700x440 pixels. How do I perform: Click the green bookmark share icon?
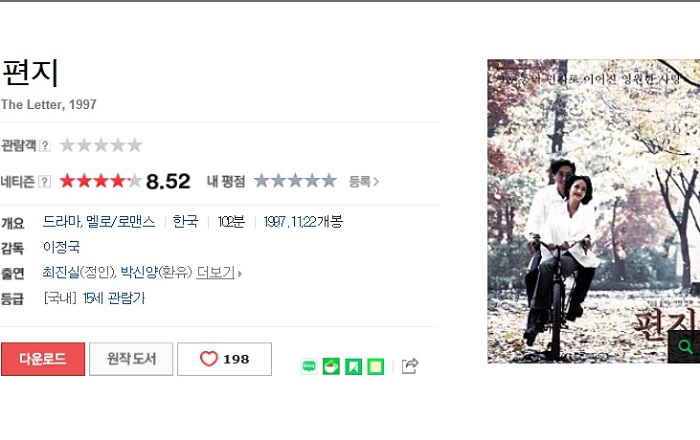click(354, 366)
